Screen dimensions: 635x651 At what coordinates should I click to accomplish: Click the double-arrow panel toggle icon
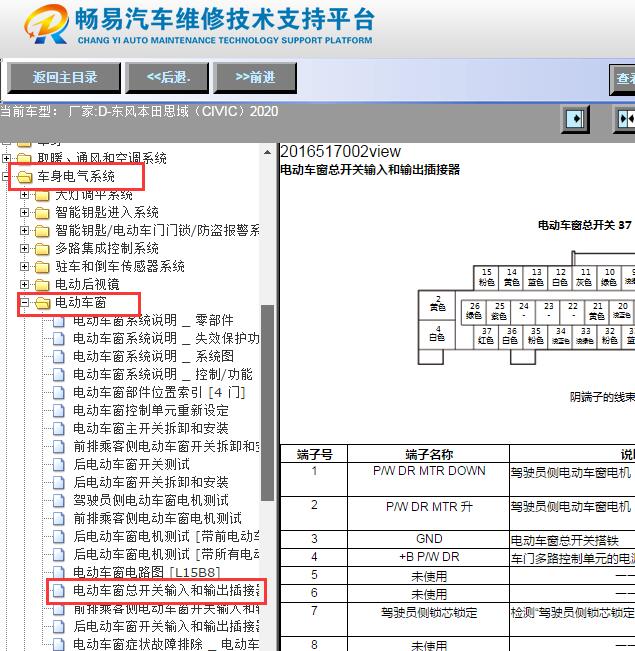(625, 119)
